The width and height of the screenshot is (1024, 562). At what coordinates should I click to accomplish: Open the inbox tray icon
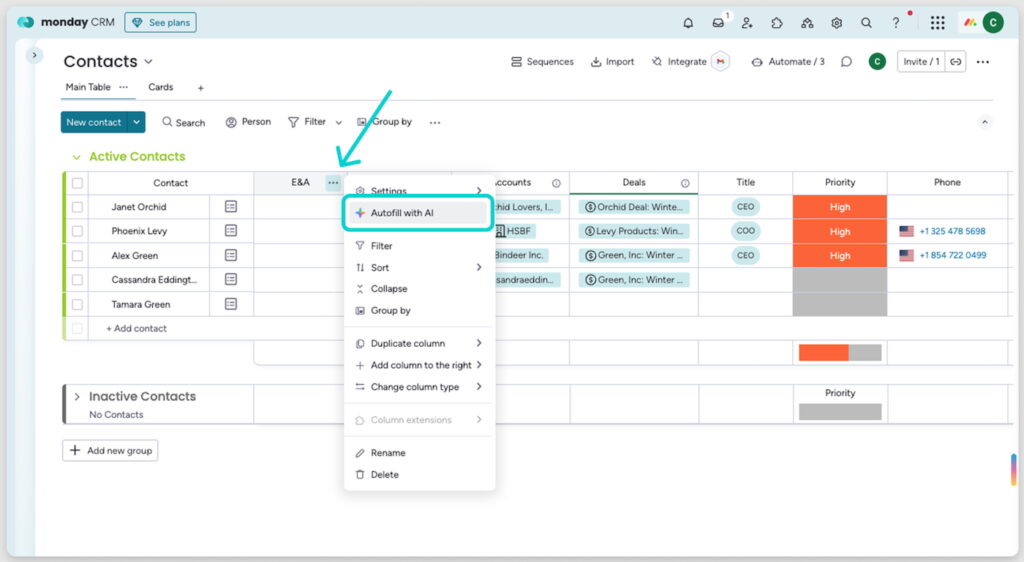coord(718,23)
